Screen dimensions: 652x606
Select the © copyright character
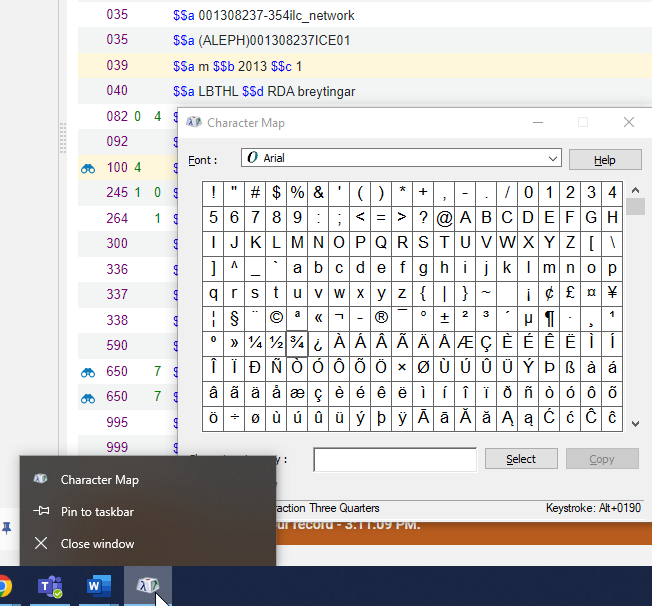[276, 318]
